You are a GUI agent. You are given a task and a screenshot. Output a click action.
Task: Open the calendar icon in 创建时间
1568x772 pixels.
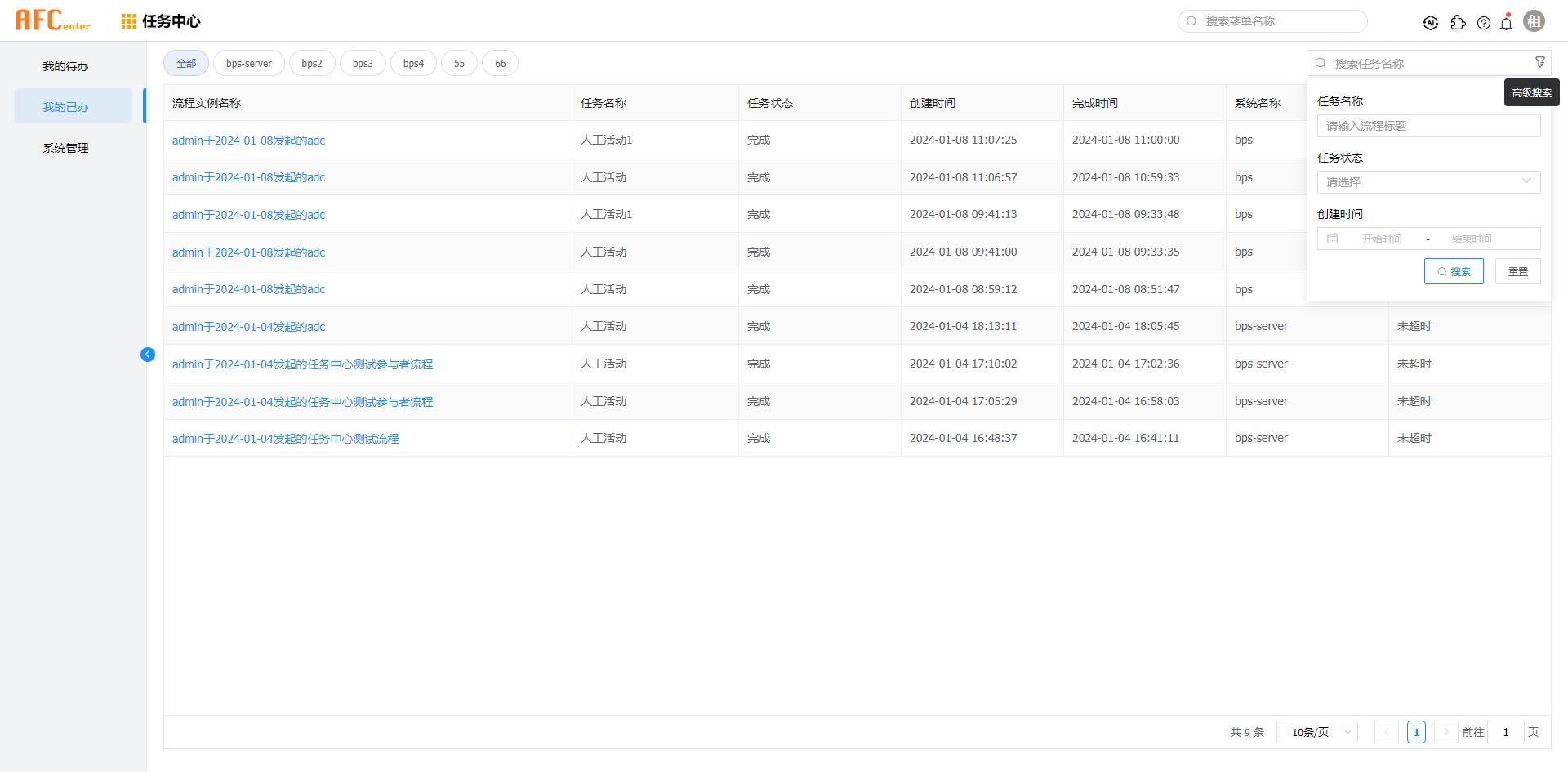[x=1333, y=238]
